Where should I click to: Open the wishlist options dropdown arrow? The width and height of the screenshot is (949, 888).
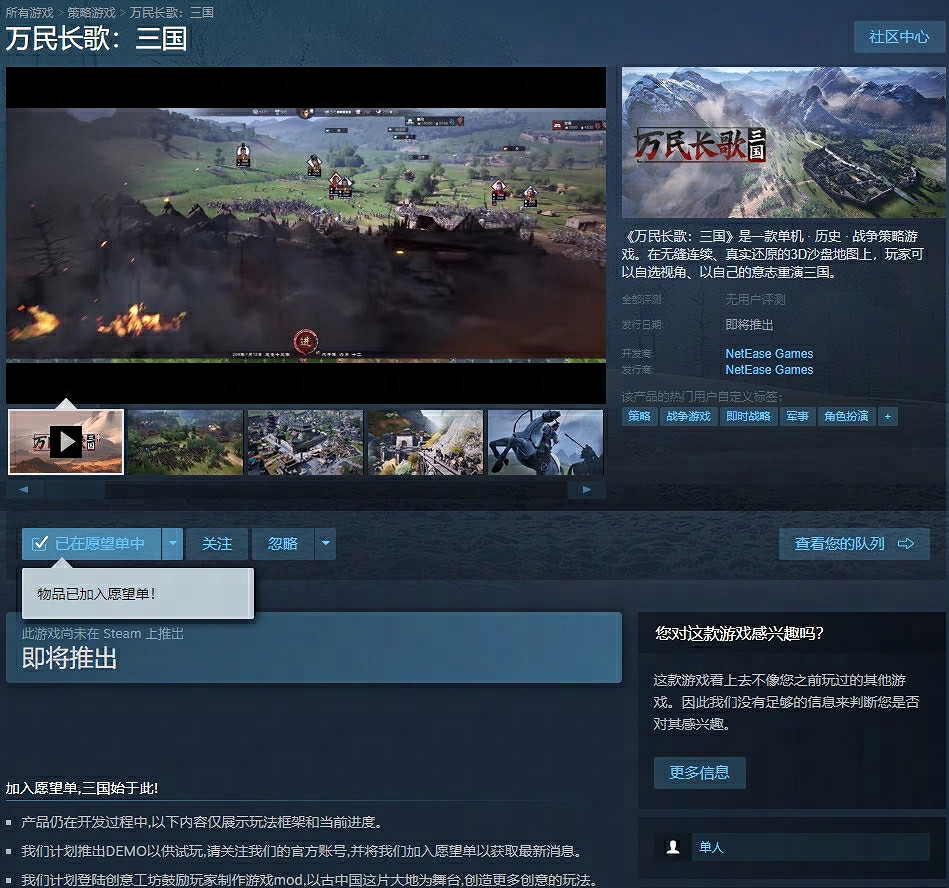click(x=171, y=544)
